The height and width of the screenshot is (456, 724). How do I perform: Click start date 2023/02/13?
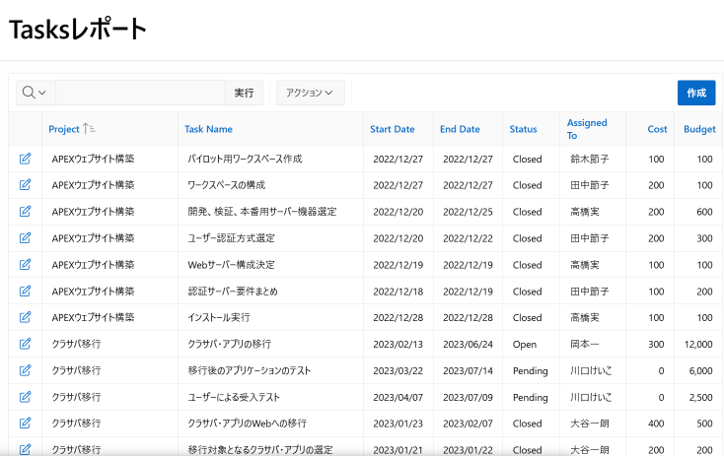tap(398, 344)
